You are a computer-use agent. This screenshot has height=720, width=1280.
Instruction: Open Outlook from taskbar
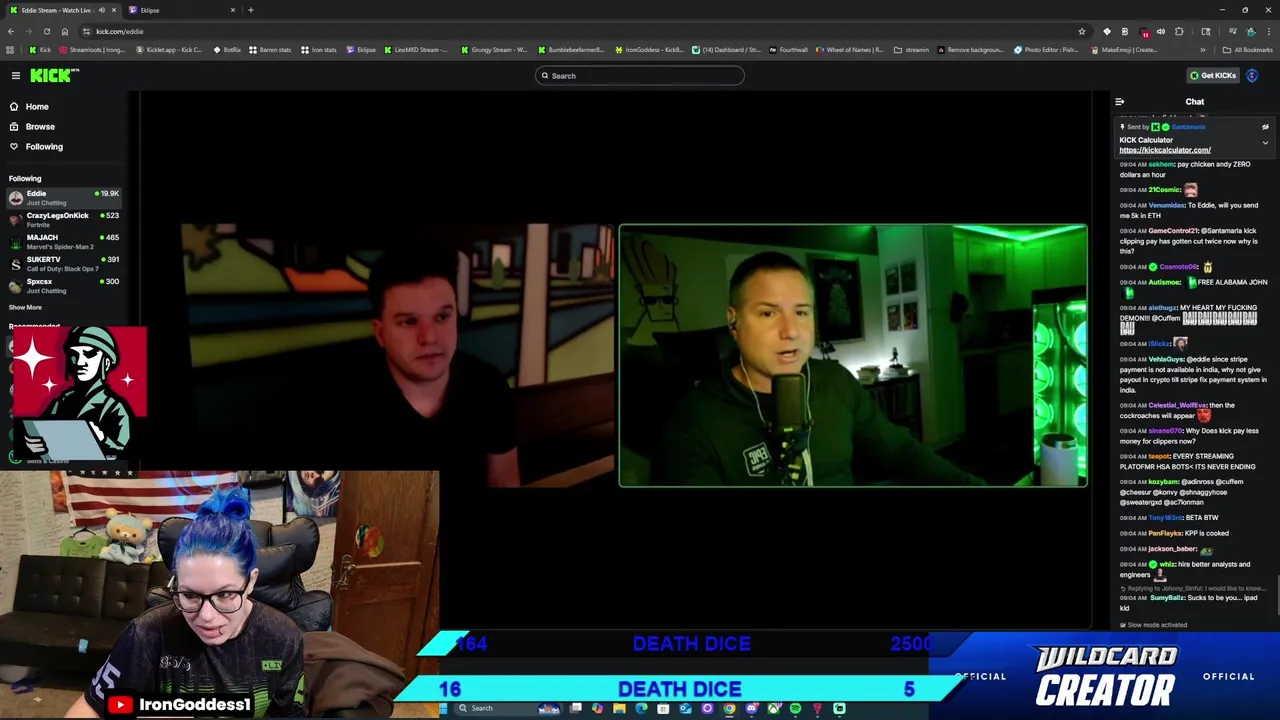[685, 708]
